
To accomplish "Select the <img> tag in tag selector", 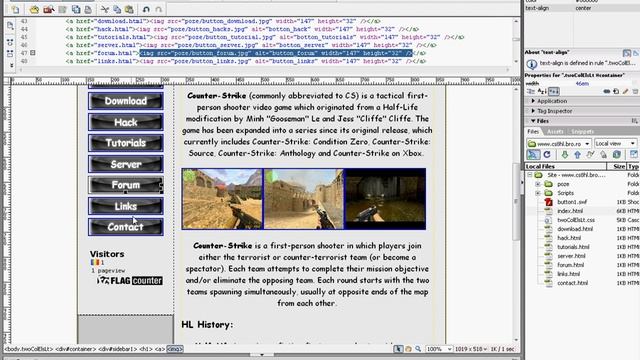I will [x=175, y=349].
